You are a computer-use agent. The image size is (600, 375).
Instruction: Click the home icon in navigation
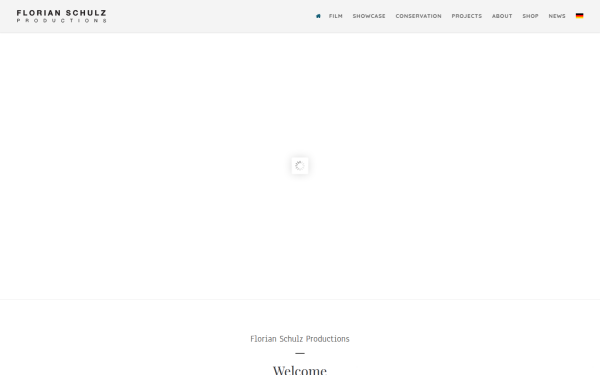(318, 16)
